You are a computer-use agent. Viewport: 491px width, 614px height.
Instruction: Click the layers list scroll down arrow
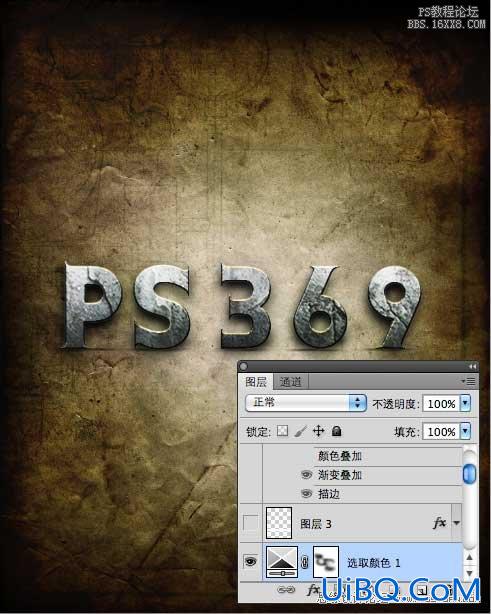(x=469, y=573)
